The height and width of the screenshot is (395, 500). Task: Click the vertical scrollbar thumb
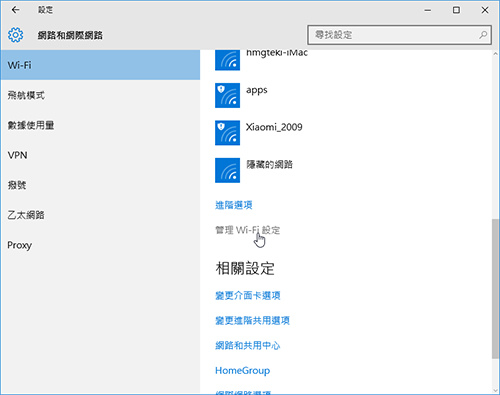click(x=495, y=289)
